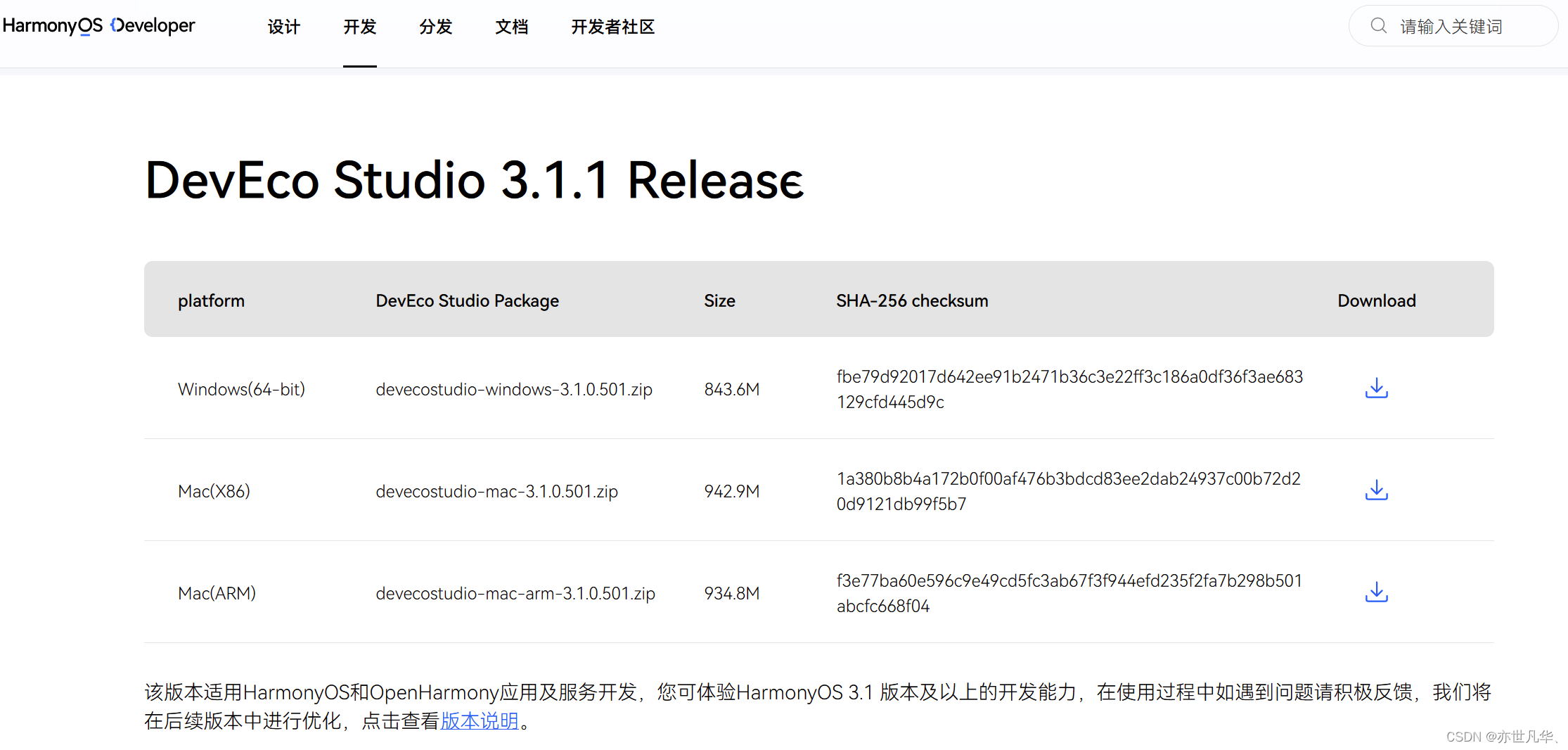Click the checksum starting with f3e77ba6
This screenshot has width=1568, height=750.
1069,593
